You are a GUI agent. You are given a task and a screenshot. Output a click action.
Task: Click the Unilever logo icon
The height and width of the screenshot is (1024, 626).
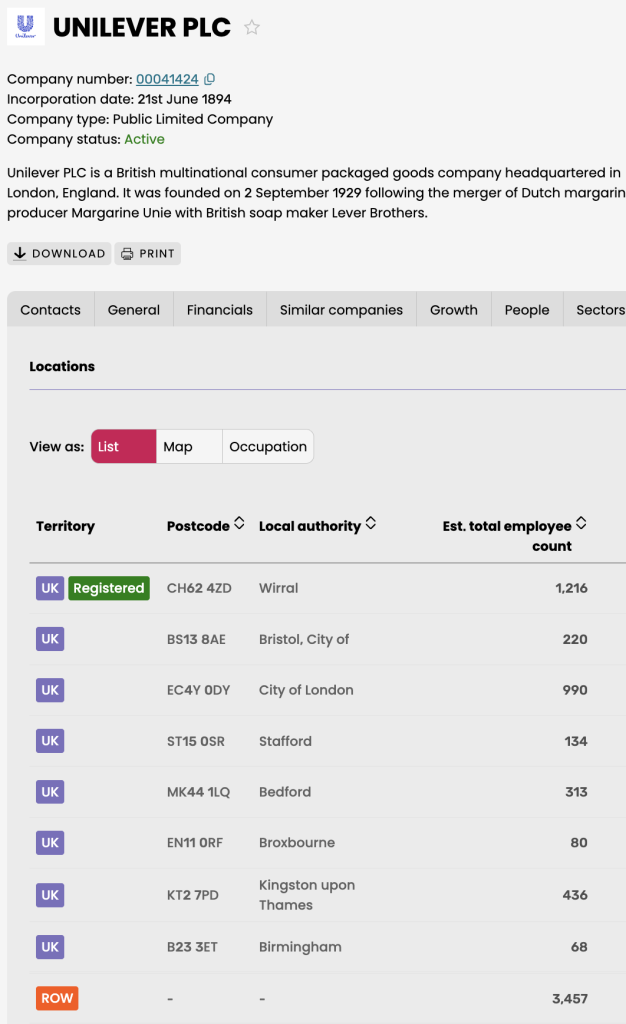pyautogui.click(x=26, y=26)
